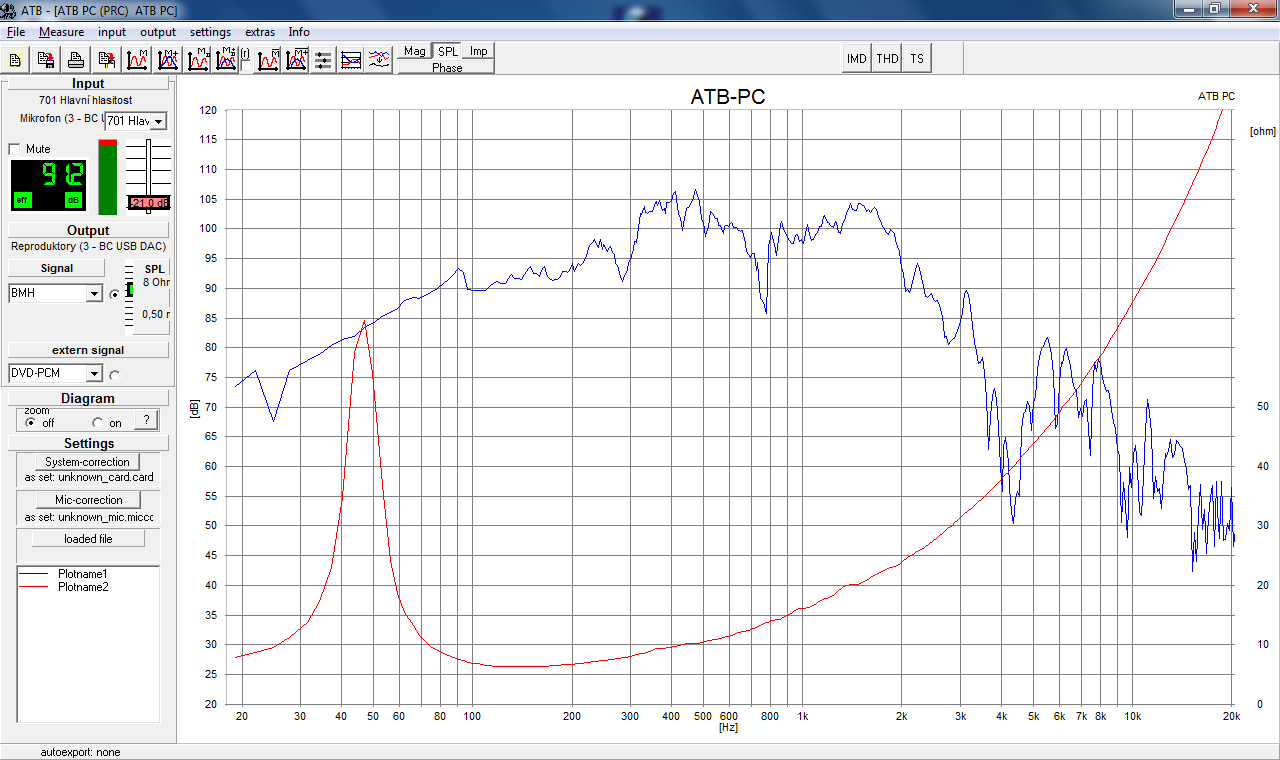Click the M+ graph icon with small square

pyautogui.click(x=227, y=60)
